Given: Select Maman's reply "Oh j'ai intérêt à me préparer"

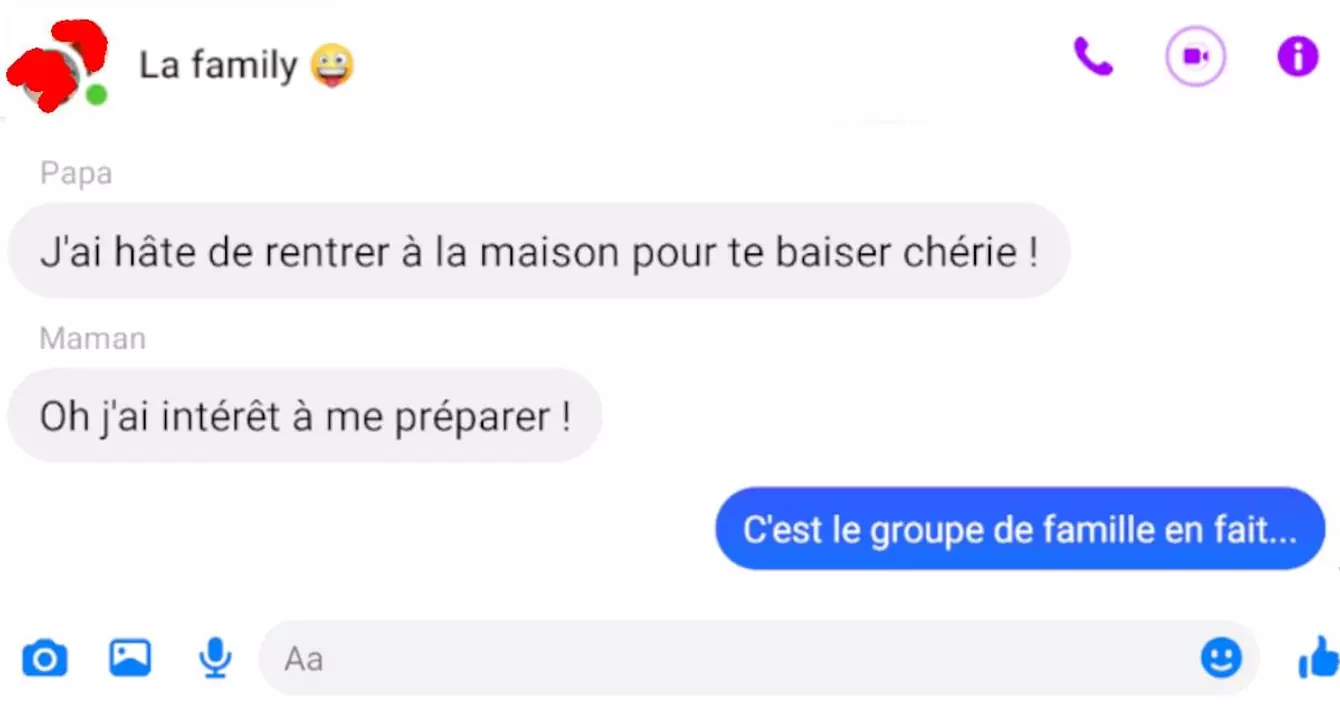Looking at the screenshot, I should [x=305, y=415].
